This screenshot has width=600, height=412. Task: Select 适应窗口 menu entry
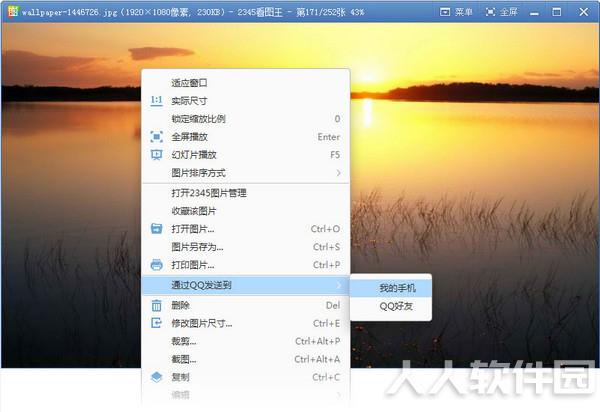(x=245, y=83)
